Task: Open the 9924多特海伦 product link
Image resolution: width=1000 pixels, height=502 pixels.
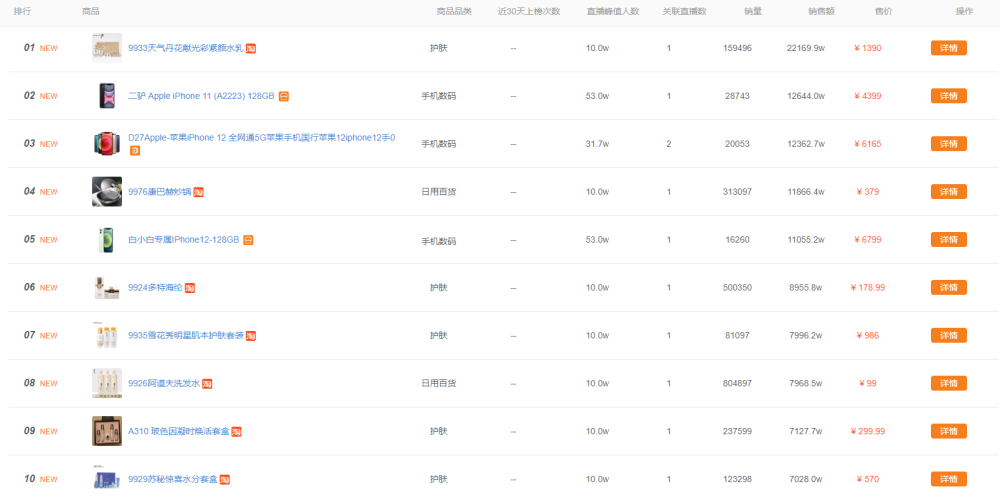Action: pos(155,288)
